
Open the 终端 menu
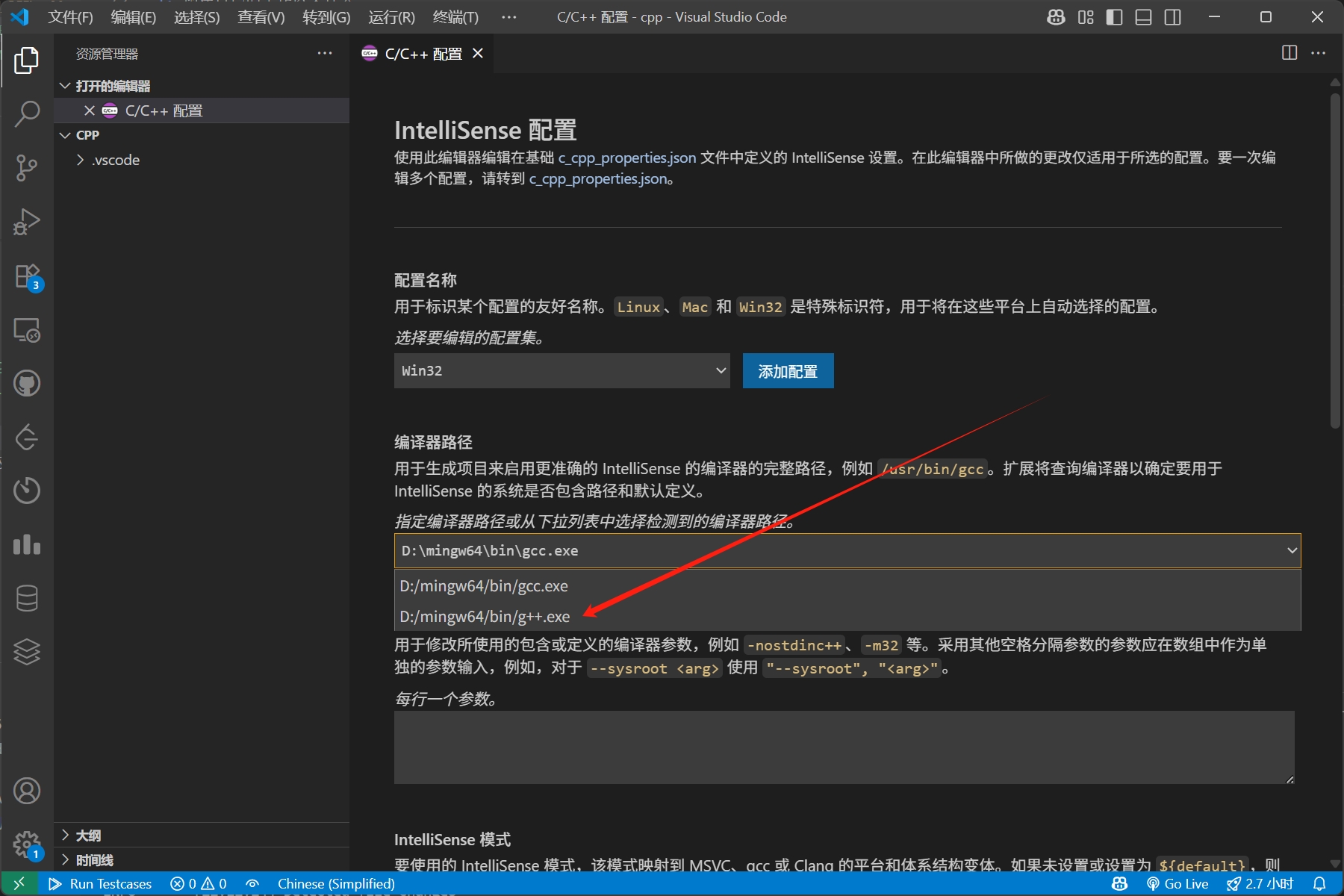[455, 16]
